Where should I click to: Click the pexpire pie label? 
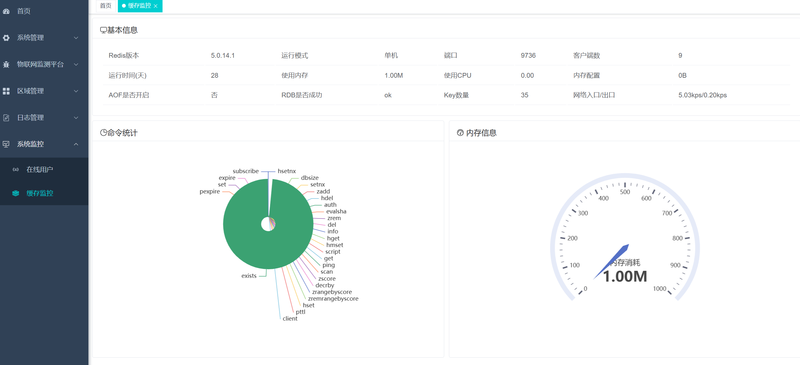(209, 191)
